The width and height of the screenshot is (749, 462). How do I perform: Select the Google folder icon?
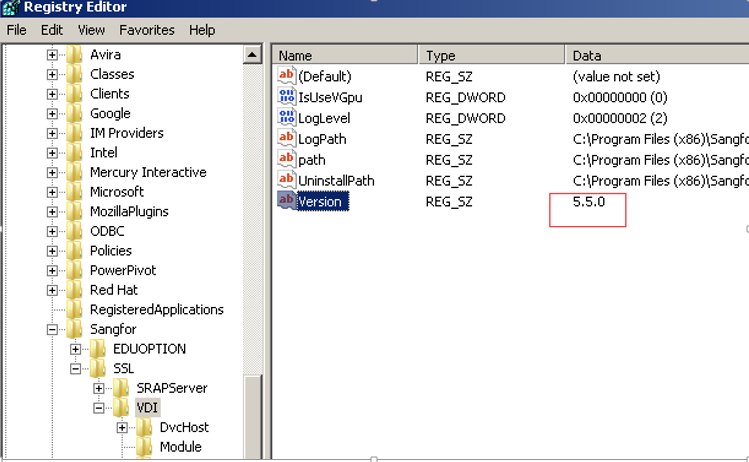(74, 113)
